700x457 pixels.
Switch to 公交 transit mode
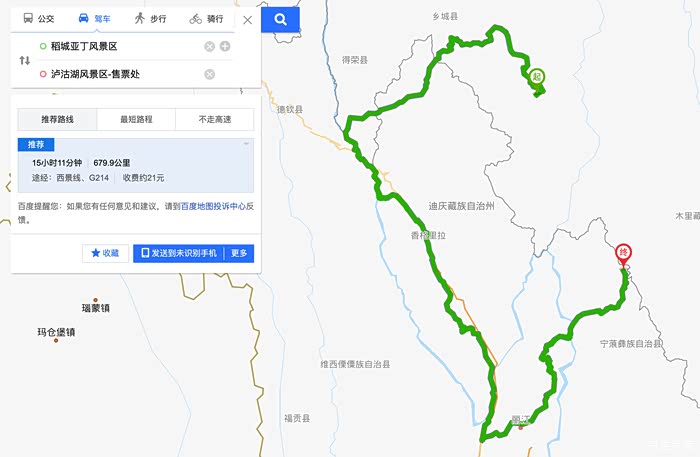point(38,18)
